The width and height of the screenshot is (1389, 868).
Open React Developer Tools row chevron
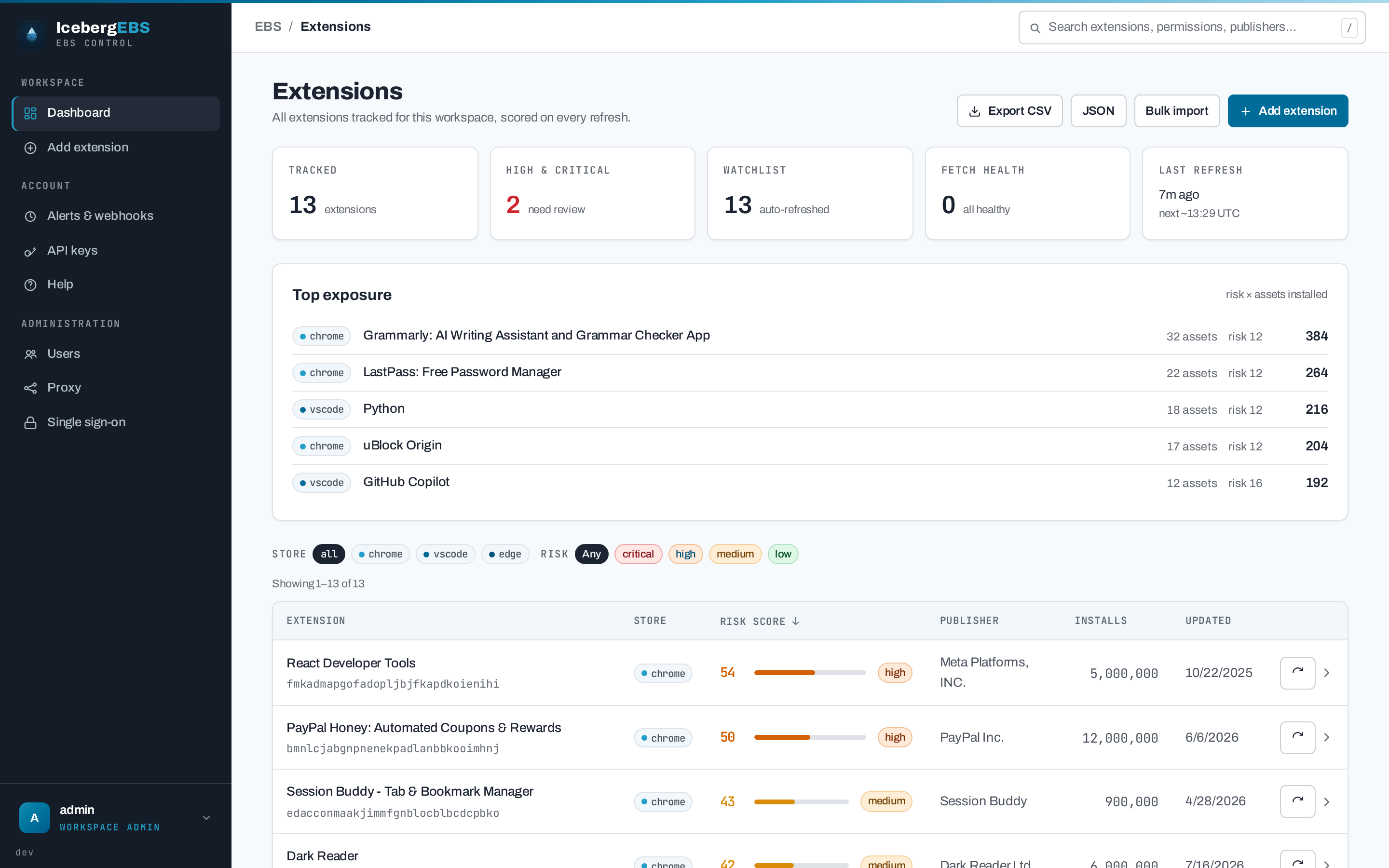pos(1326,673)
